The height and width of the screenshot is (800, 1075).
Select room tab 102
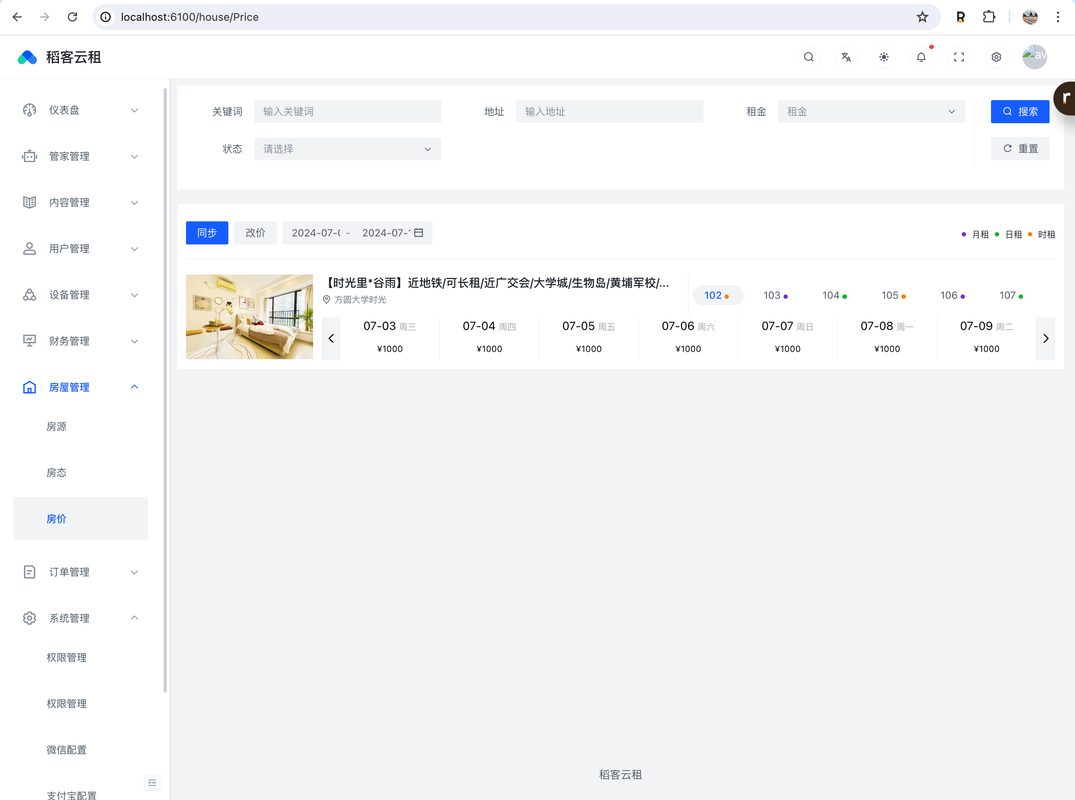pyautogui.click(x=717, y=295)
